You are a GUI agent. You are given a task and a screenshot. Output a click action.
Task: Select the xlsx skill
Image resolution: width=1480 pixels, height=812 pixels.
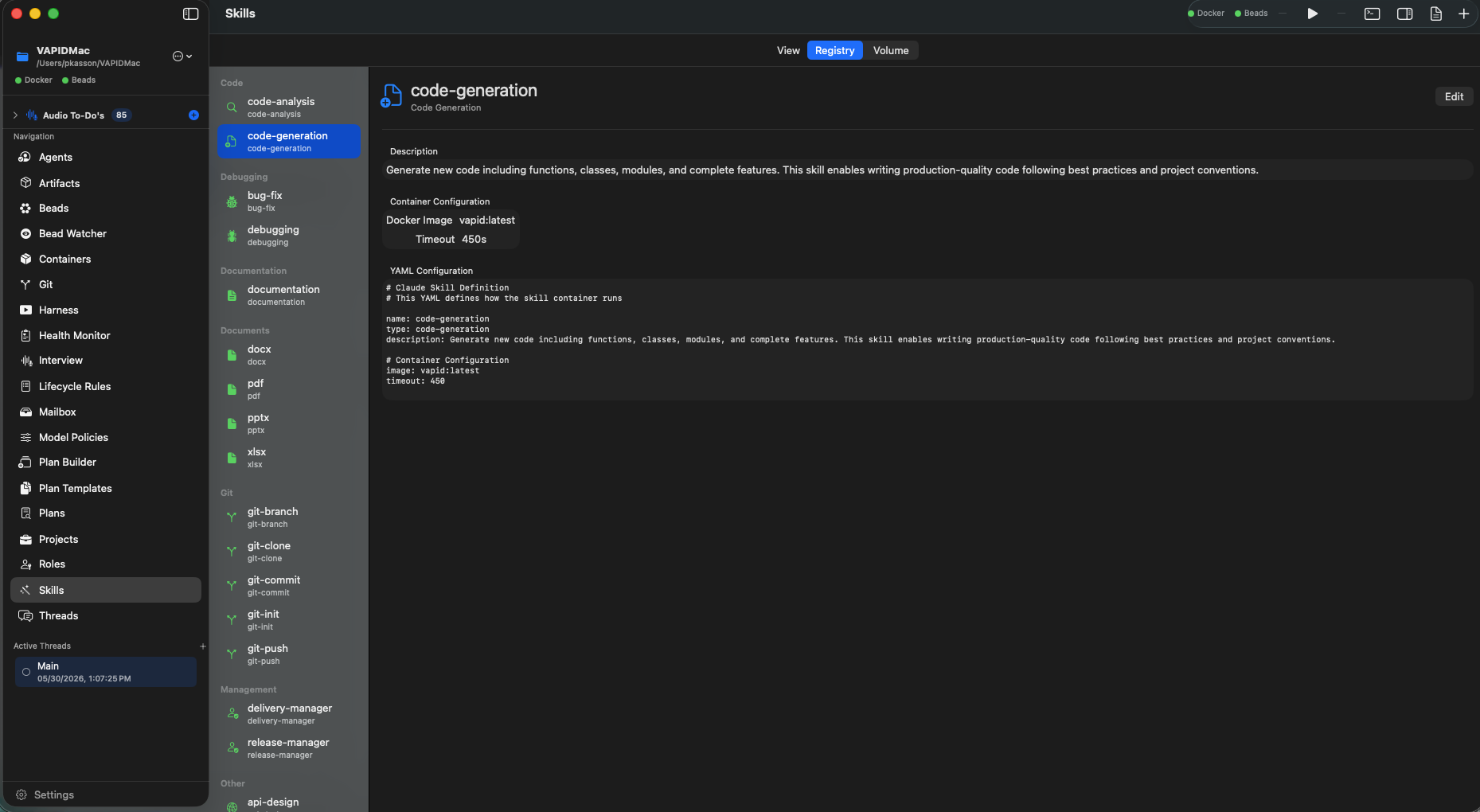(289, 458)
